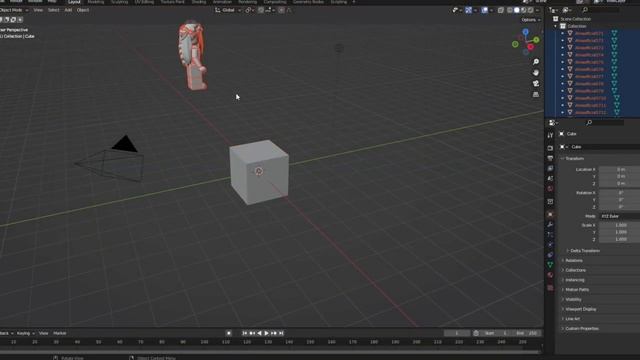Open the green Object Data properties tab
640x360 pixels.
[x=550, y=265]
